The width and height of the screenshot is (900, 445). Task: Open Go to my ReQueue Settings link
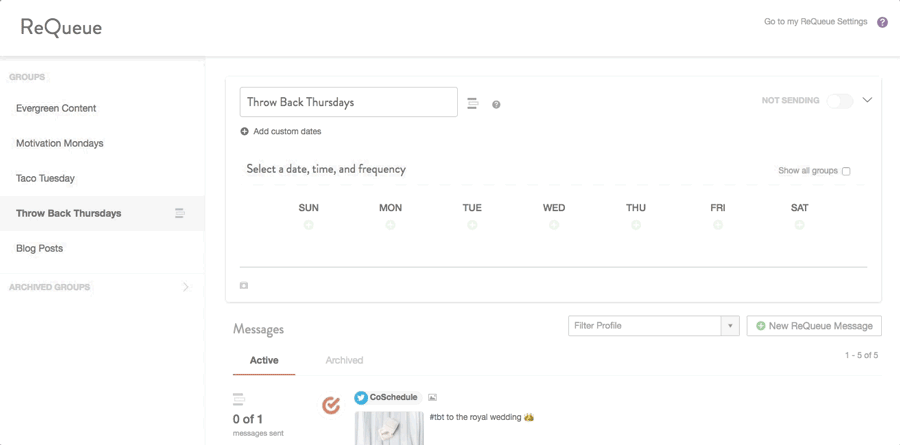(816, 22)
